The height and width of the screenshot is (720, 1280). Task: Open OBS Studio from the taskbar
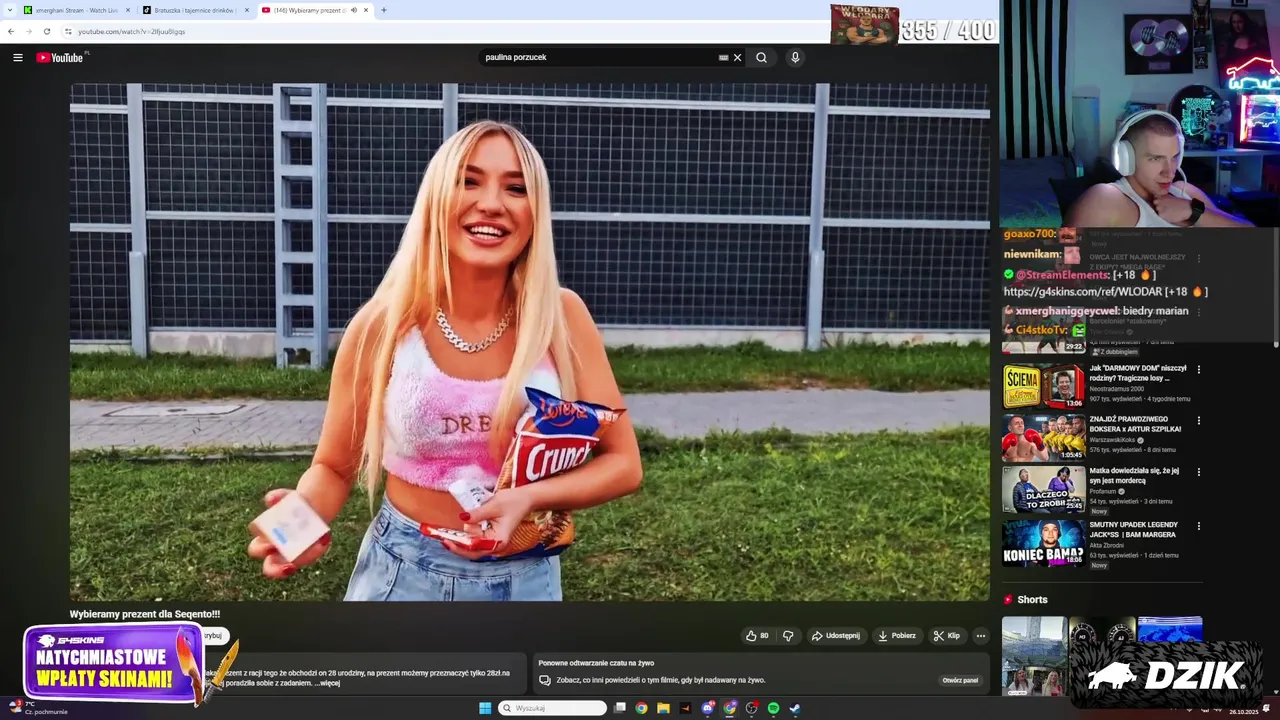point(752,708)
